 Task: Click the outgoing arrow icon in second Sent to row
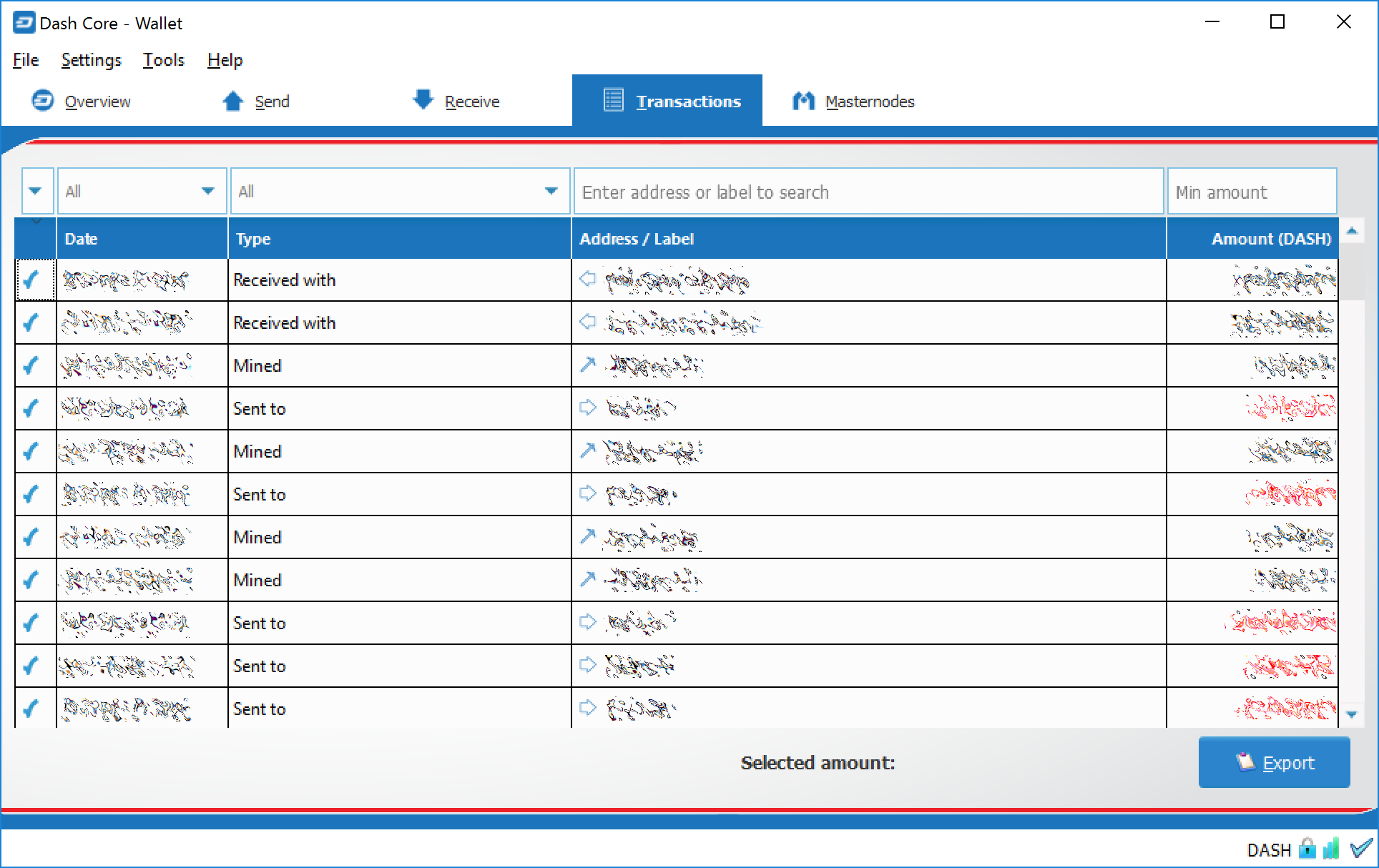pyautogui.click(x=587, y=493)
